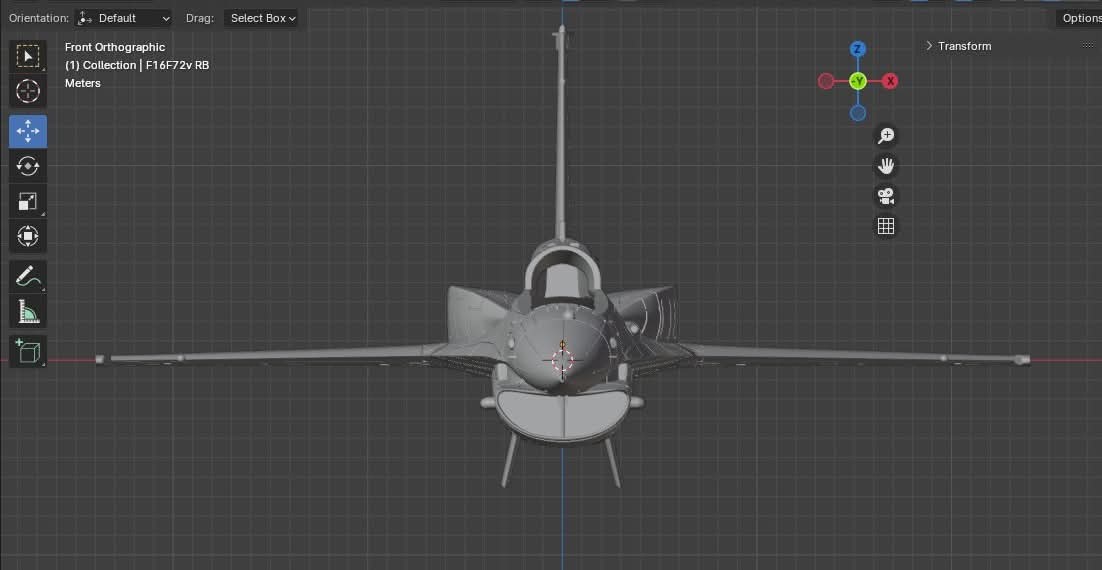
Task: Open the Options dropdown
Action: pos(1079,18)
